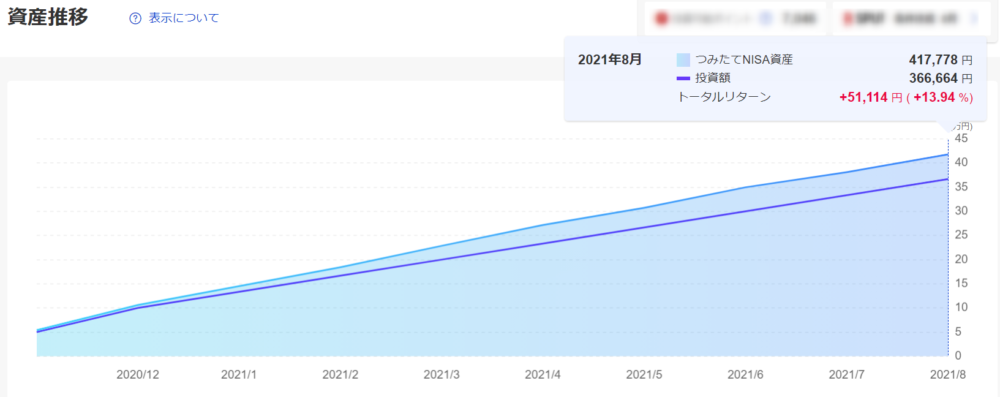Click the 2021/2 axis label
Image resolution: width=1000 pixels, height=397 pixels.
coord(341,375)
